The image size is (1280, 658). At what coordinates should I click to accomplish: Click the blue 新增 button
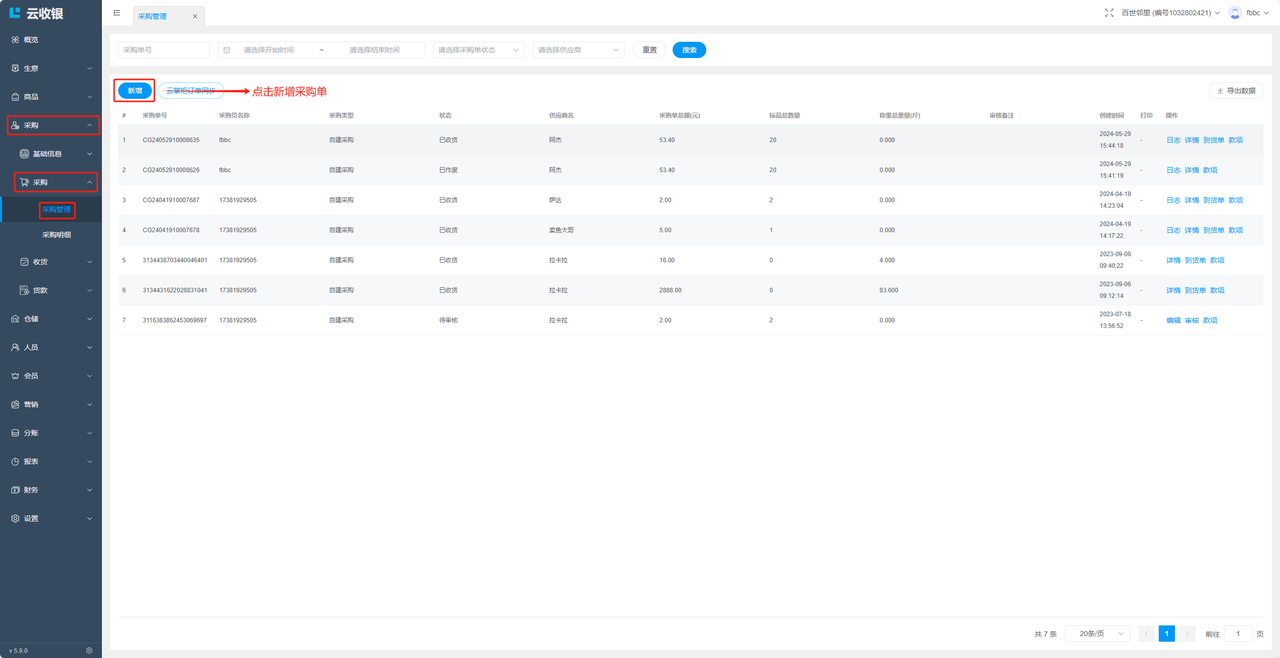[x=135, y=91]
